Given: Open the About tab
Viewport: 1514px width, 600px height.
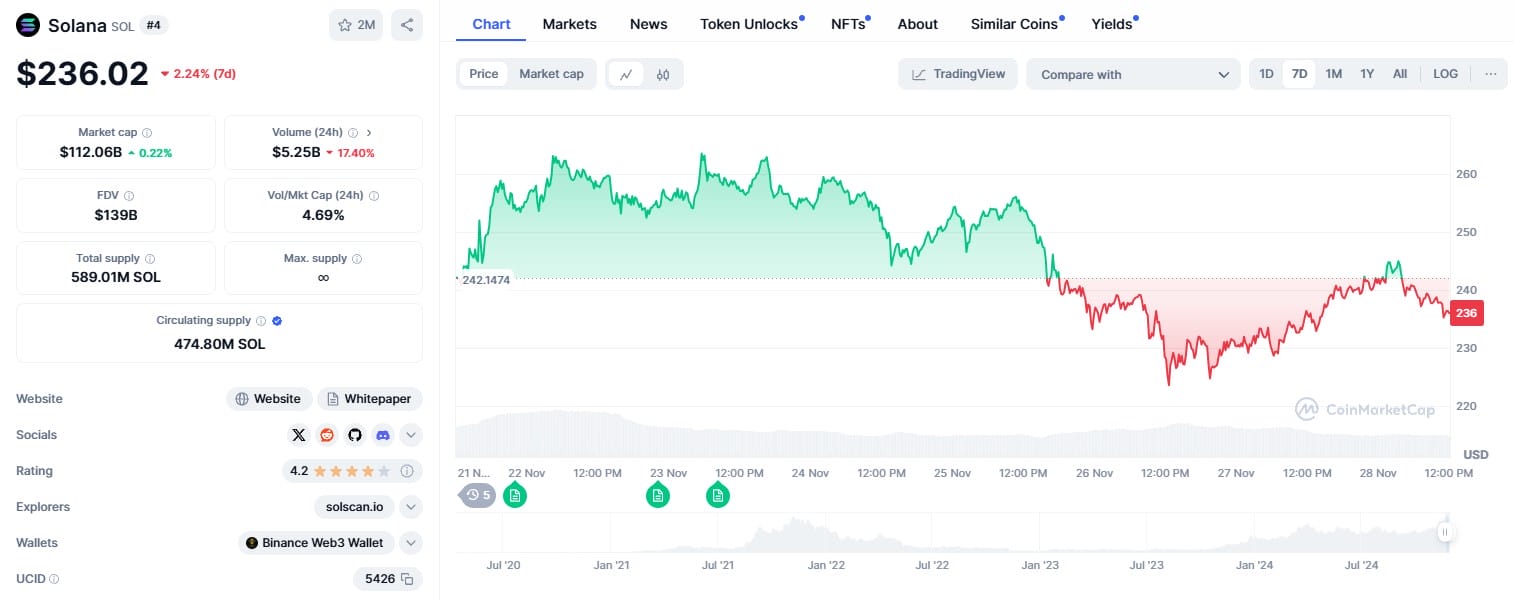Looking at the screenshot, I should point(918,24).
